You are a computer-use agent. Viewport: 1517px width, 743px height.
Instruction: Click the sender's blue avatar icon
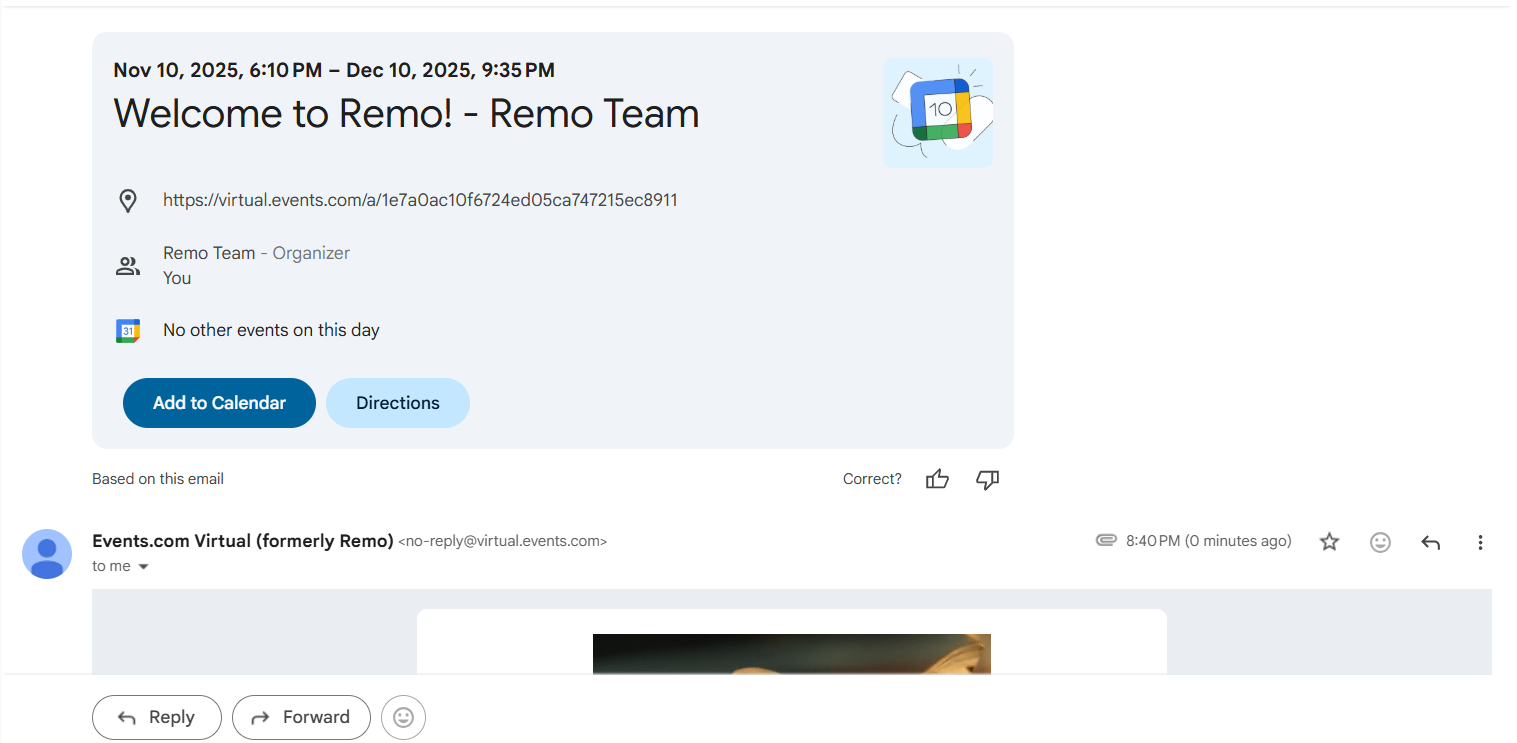(x=46, y=554)
